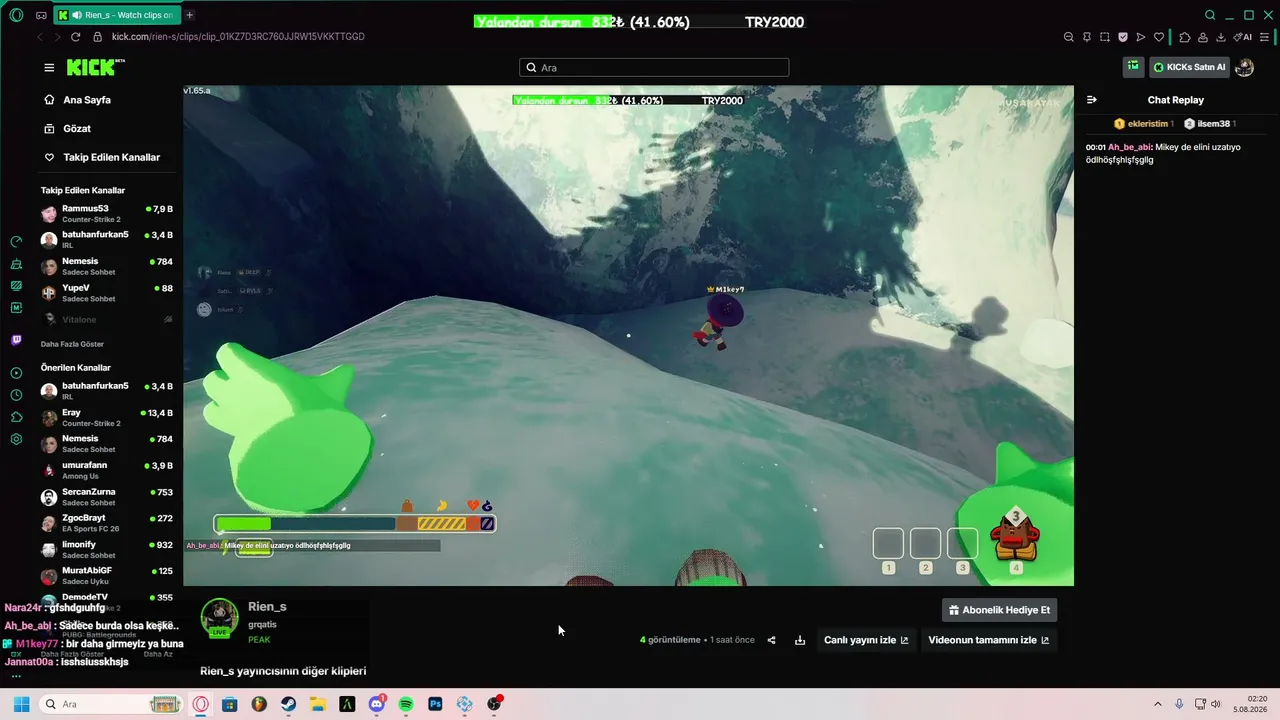
Task: Open the browser AI assistant
Action: pos(1243,37)
